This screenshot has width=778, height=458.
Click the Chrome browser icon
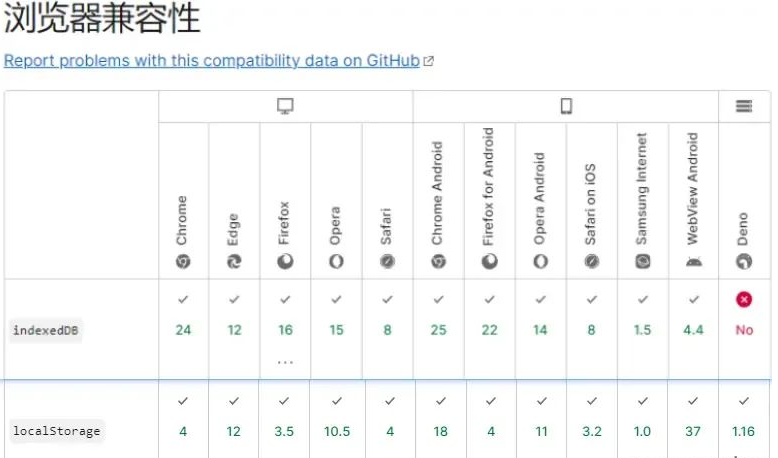[x=183, y=261]
